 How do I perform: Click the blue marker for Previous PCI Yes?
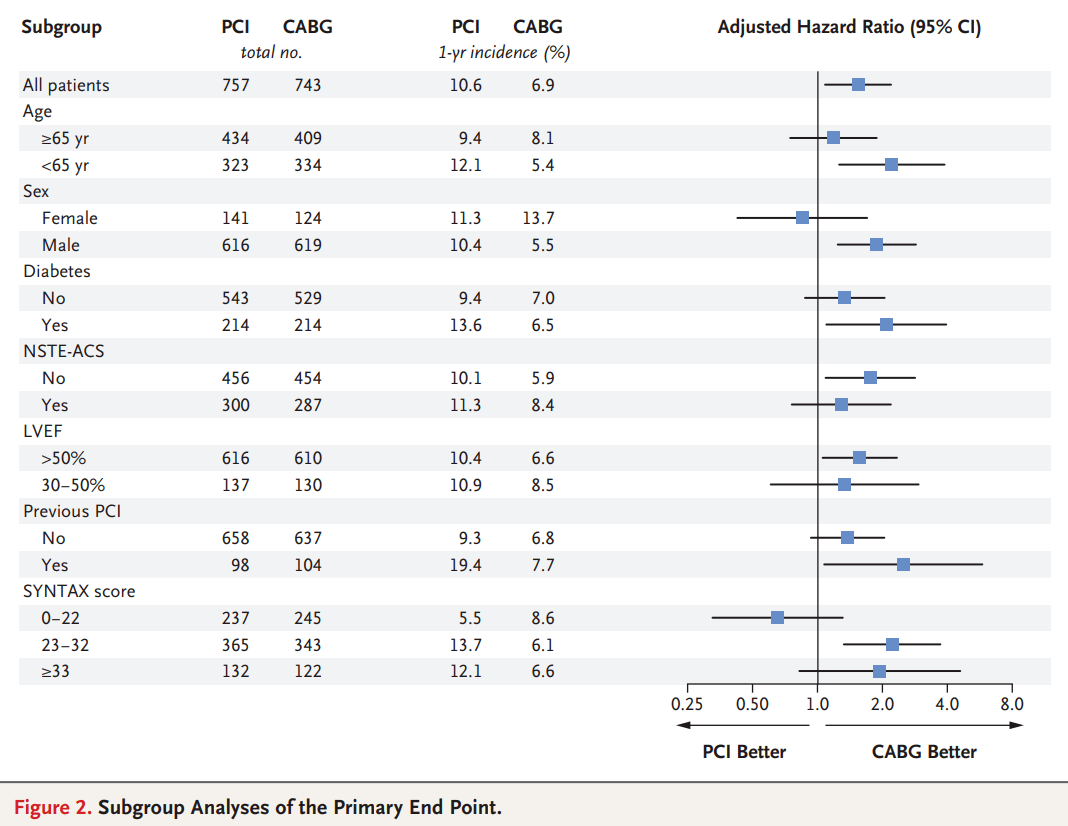903,564
